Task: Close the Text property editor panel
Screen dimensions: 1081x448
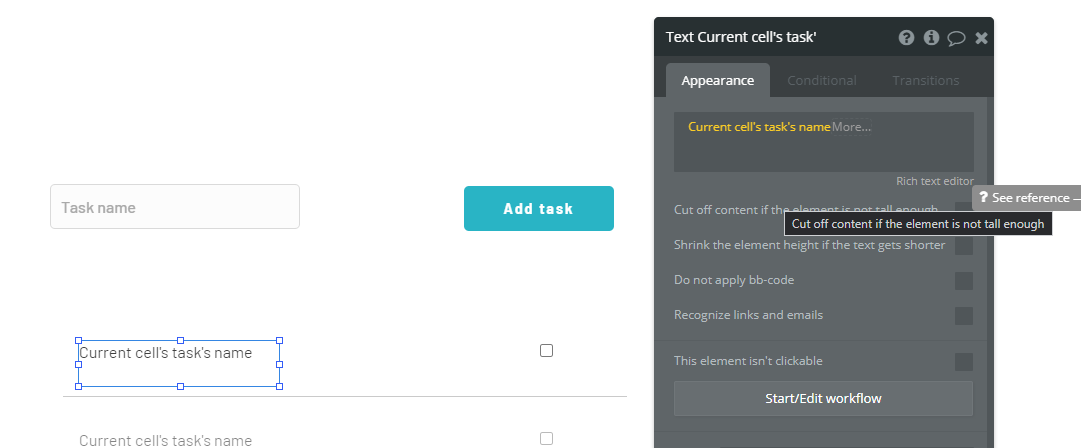Action: coord(981,38)
